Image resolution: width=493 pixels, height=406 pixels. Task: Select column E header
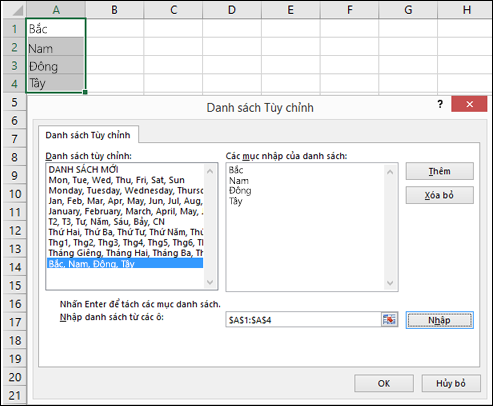pyautogui.click(x=291, y=10)
